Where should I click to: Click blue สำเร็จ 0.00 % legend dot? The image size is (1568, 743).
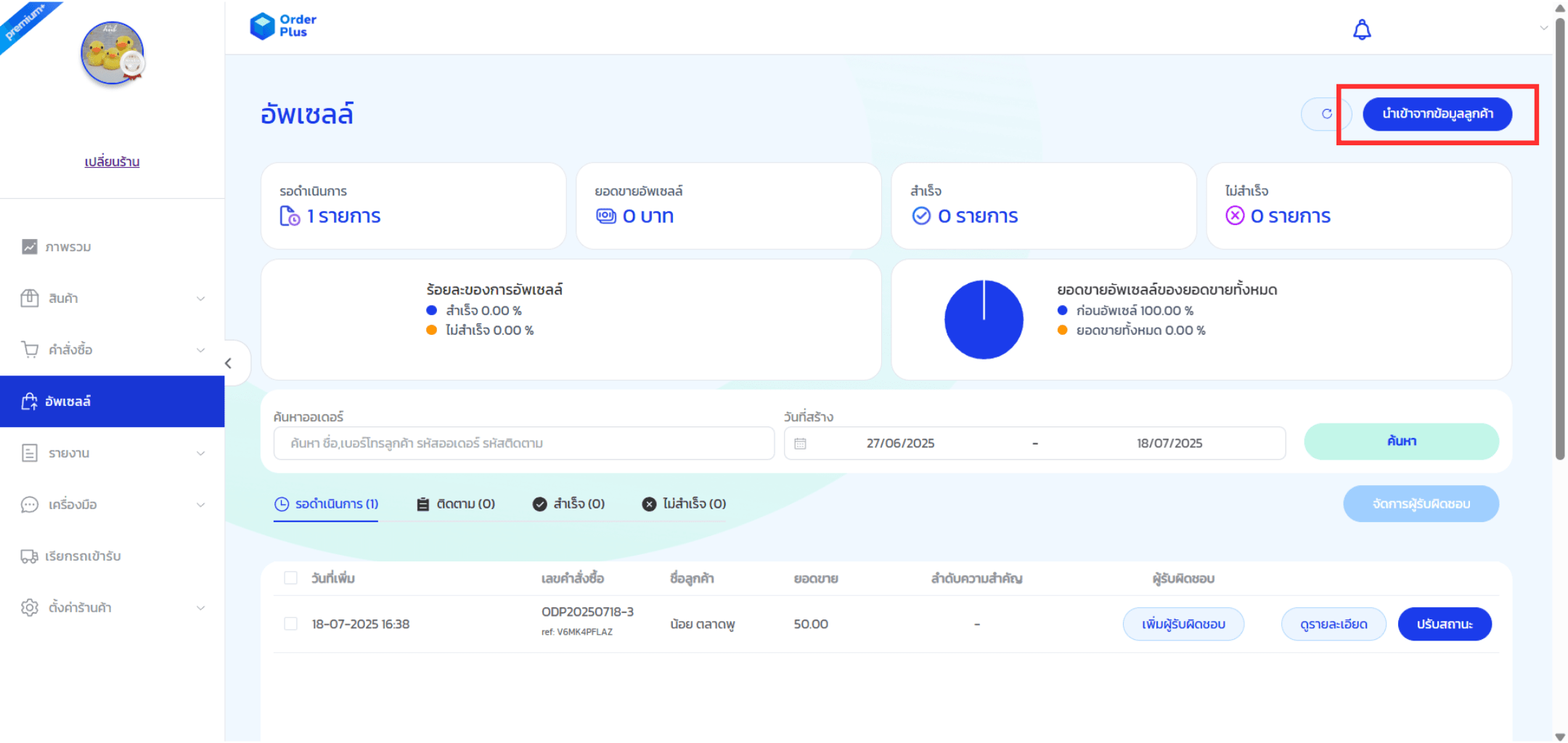(431, 311)
